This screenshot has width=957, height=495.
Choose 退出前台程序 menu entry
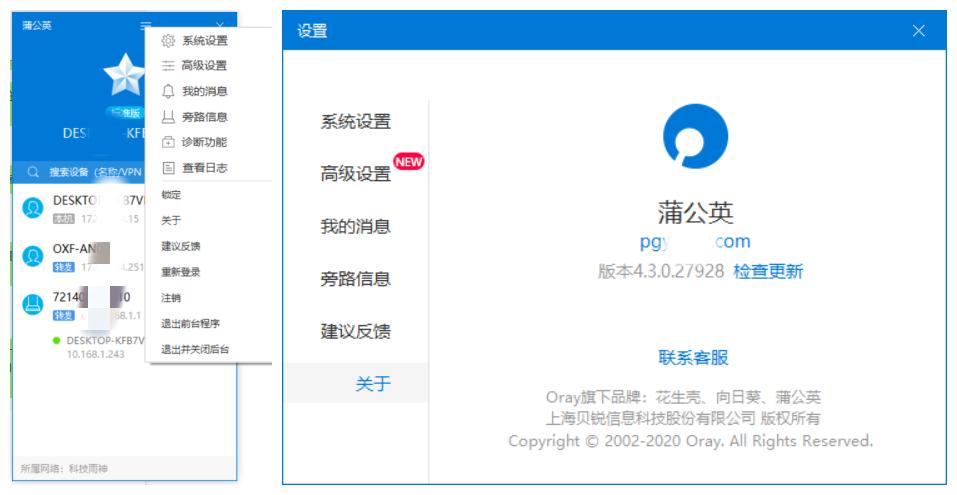[x=190, y=323]
